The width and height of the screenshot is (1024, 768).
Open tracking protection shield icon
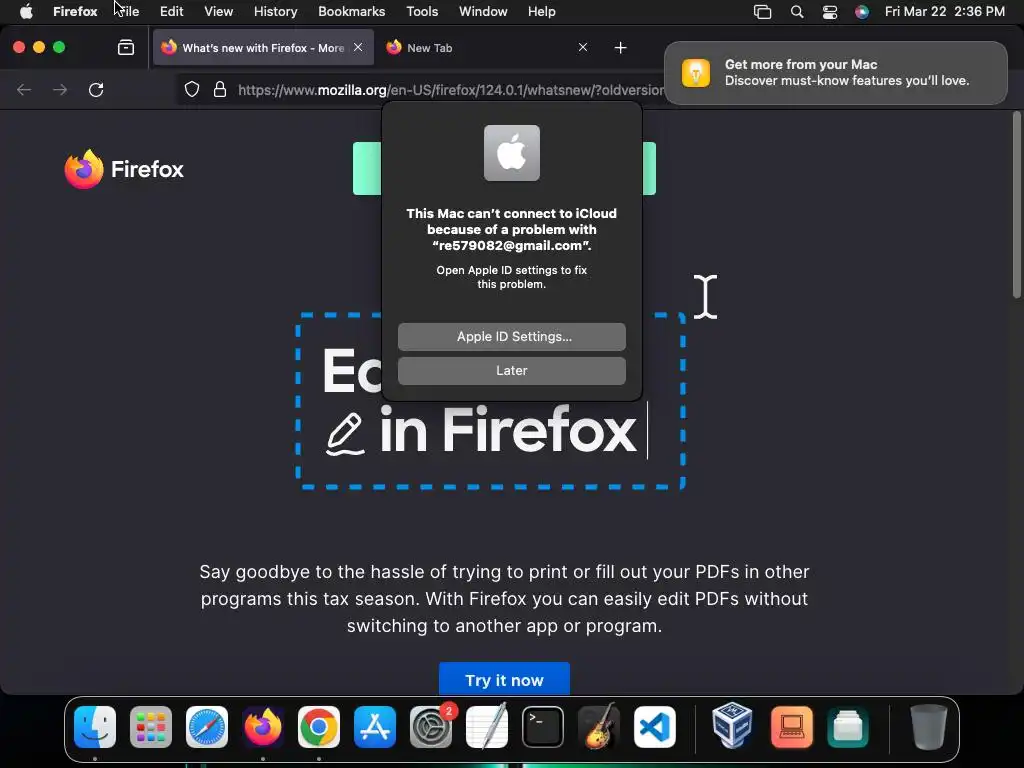(x=191, y=89)
